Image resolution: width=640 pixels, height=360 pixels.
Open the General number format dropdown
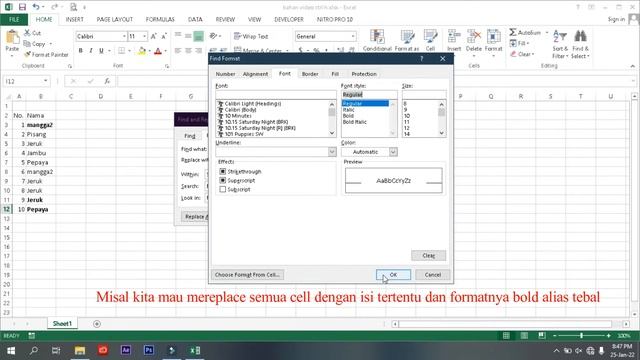coord(353,36)
